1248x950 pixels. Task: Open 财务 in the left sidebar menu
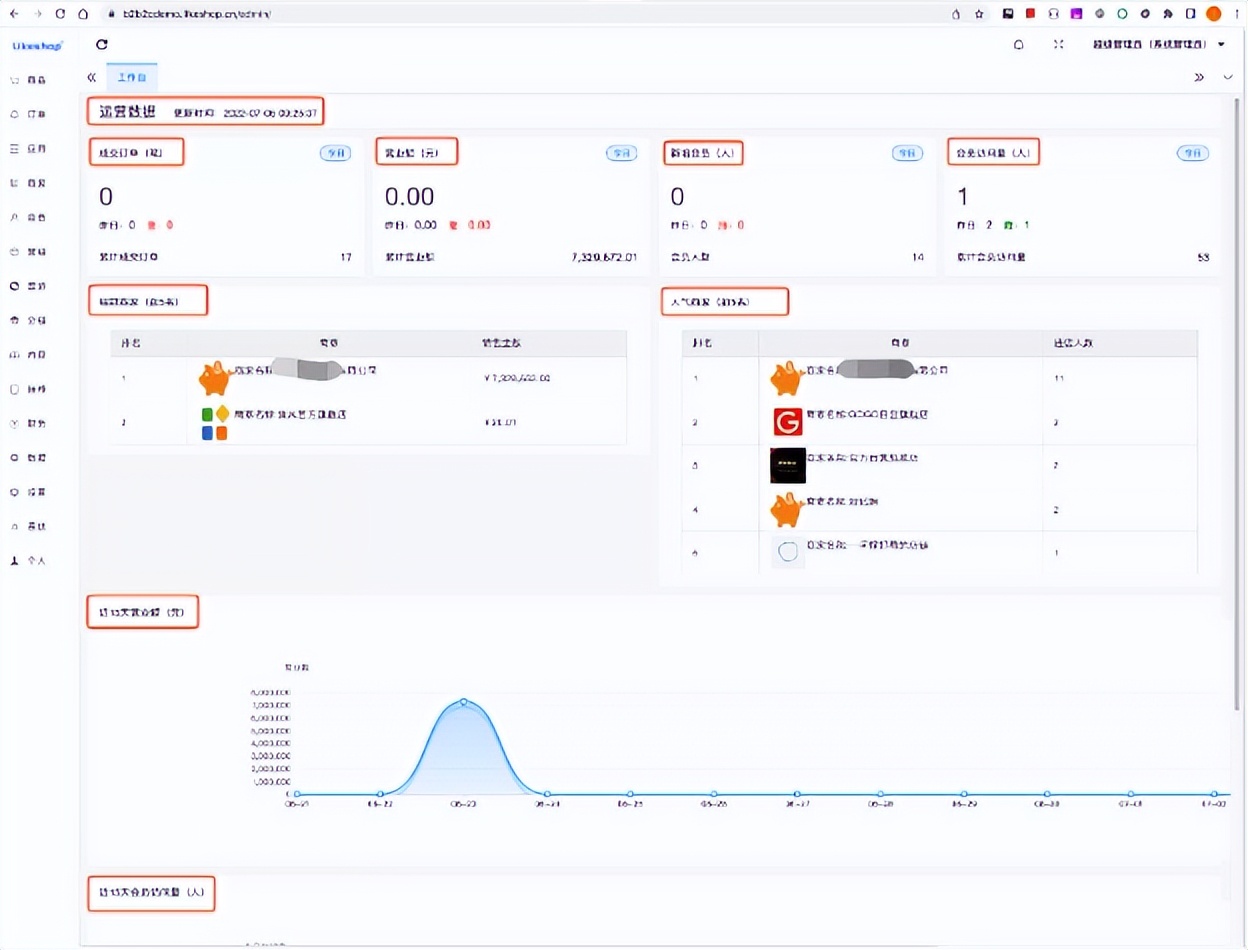tap(29, 423)
